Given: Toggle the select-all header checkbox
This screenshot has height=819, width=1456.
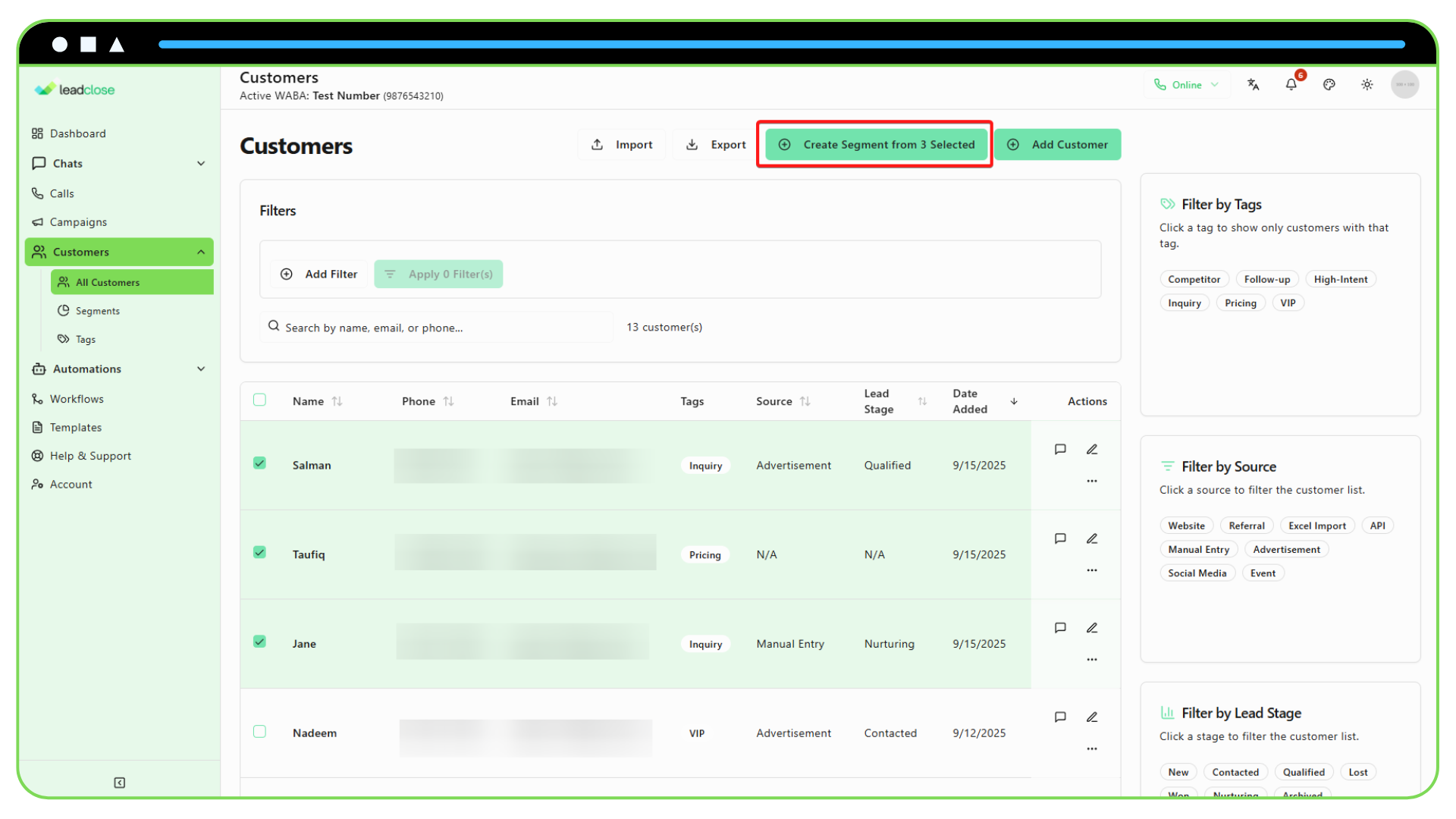Looking at the screenshot, I should (259, 400).
